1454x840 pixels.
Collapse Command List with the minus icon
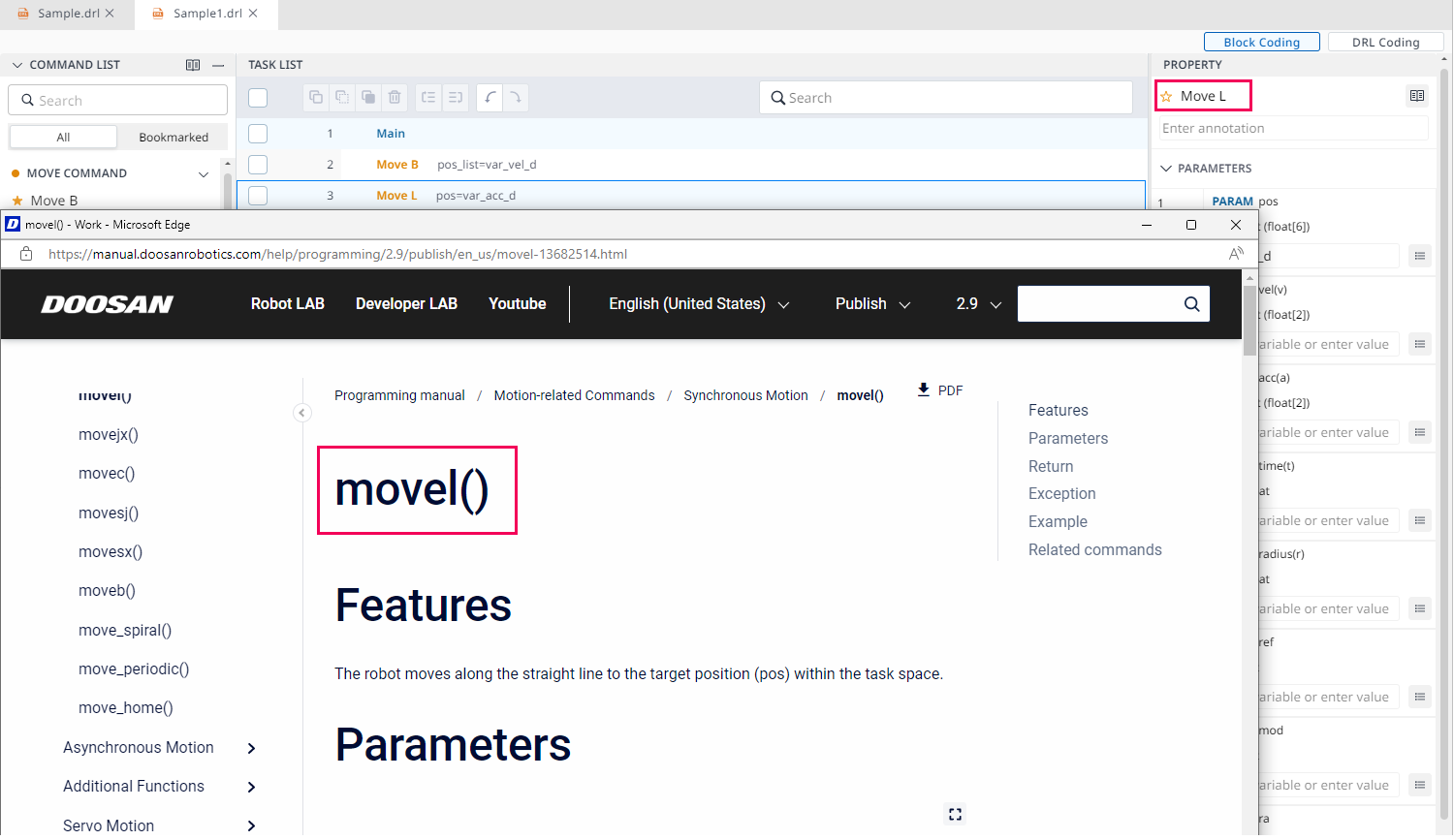218,65
